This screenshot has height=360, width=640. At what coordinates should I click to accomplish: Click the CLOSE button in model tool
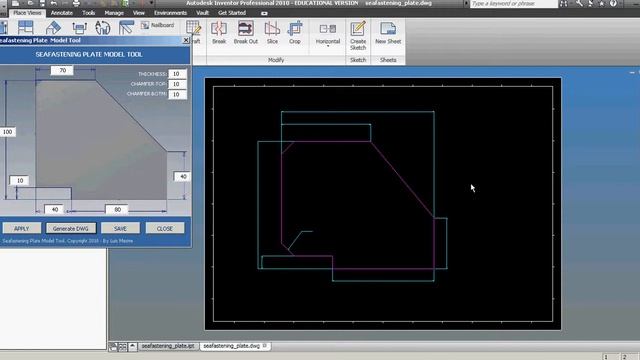click(x=165, y=228)
